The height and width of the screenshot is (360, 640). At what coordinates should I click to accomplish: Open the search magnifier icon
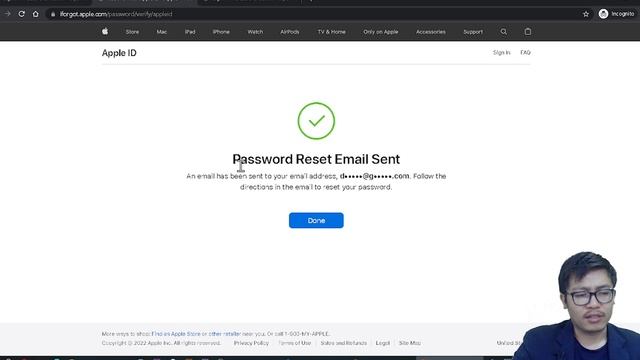tap(504, 31)
